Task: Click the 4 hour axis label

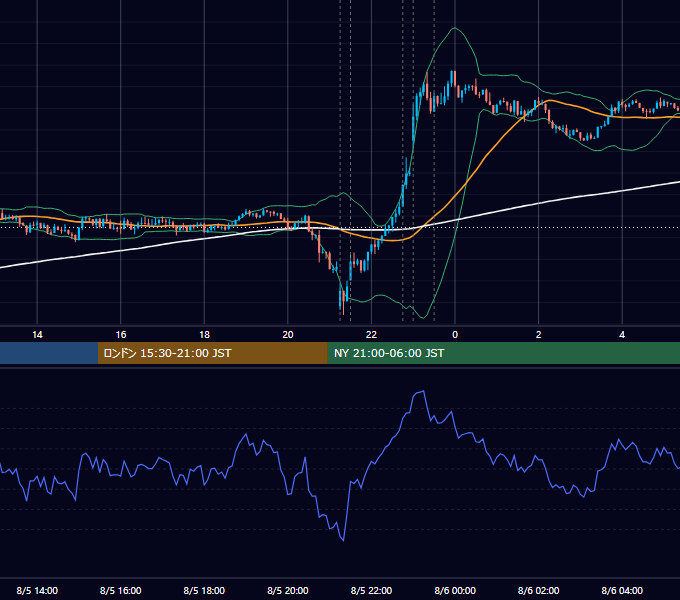Action: (622, 335)
